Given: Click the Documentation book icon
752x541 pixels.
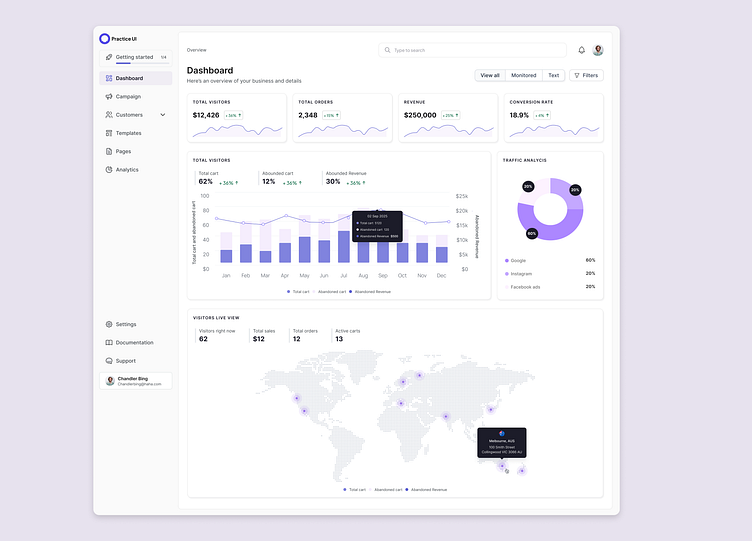Looking at the screenshot, I should click(x=108, y=343).
